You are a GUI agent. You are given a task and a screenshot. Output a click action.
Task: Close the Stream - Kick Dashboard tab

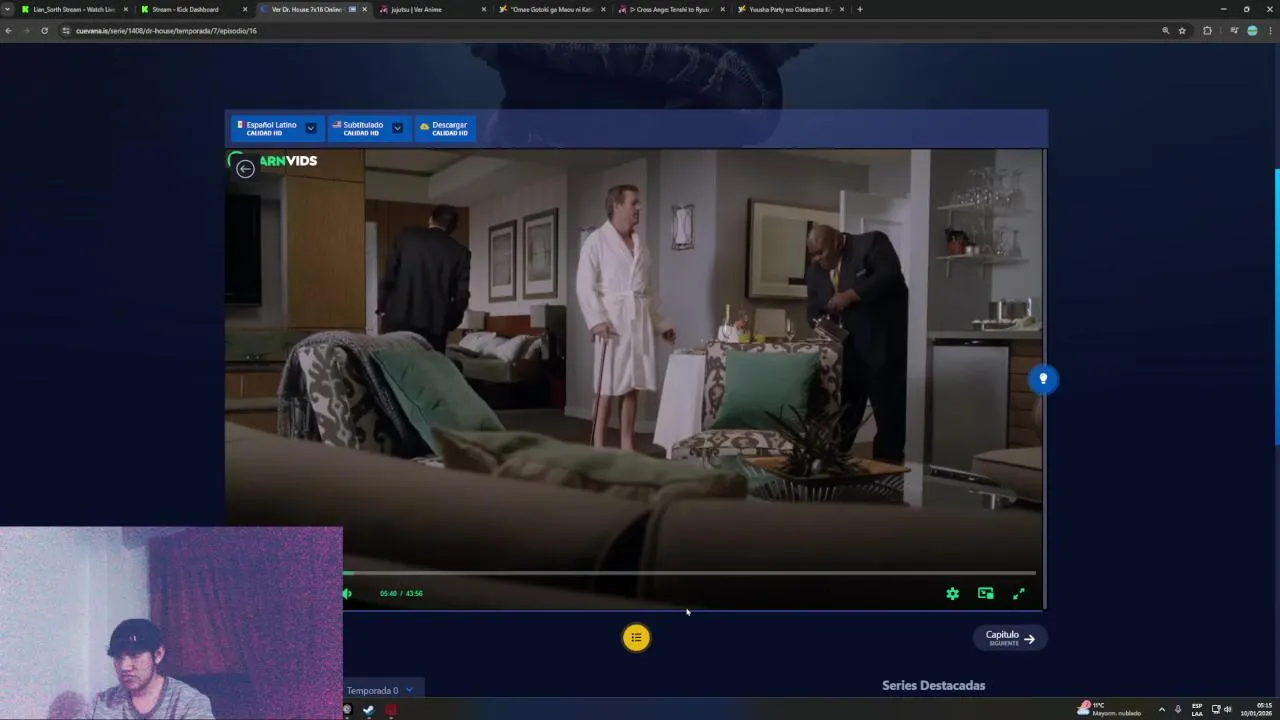coord(245,9)
